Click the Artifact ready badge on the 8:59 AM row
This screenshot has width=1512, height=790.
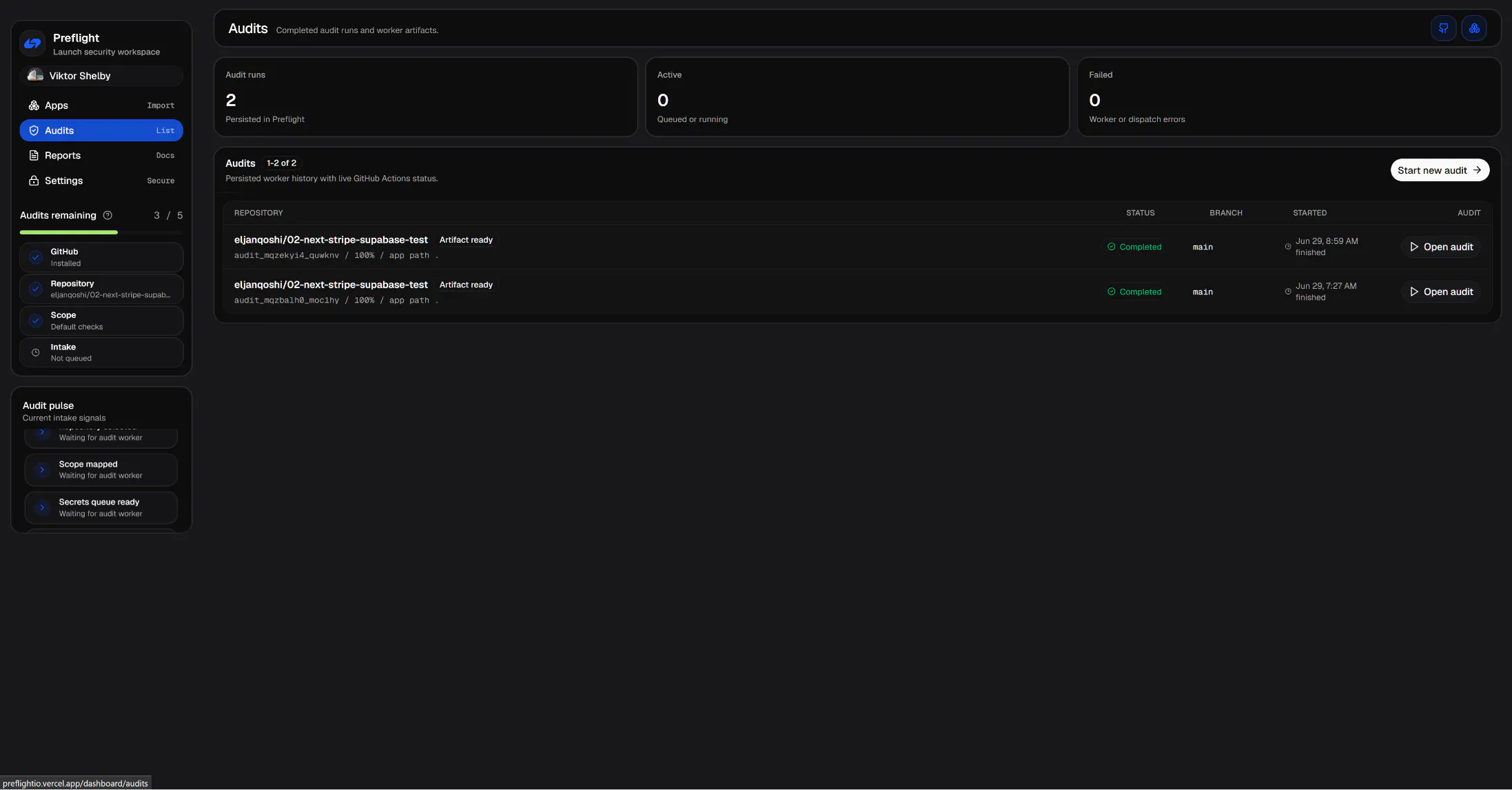466,240
